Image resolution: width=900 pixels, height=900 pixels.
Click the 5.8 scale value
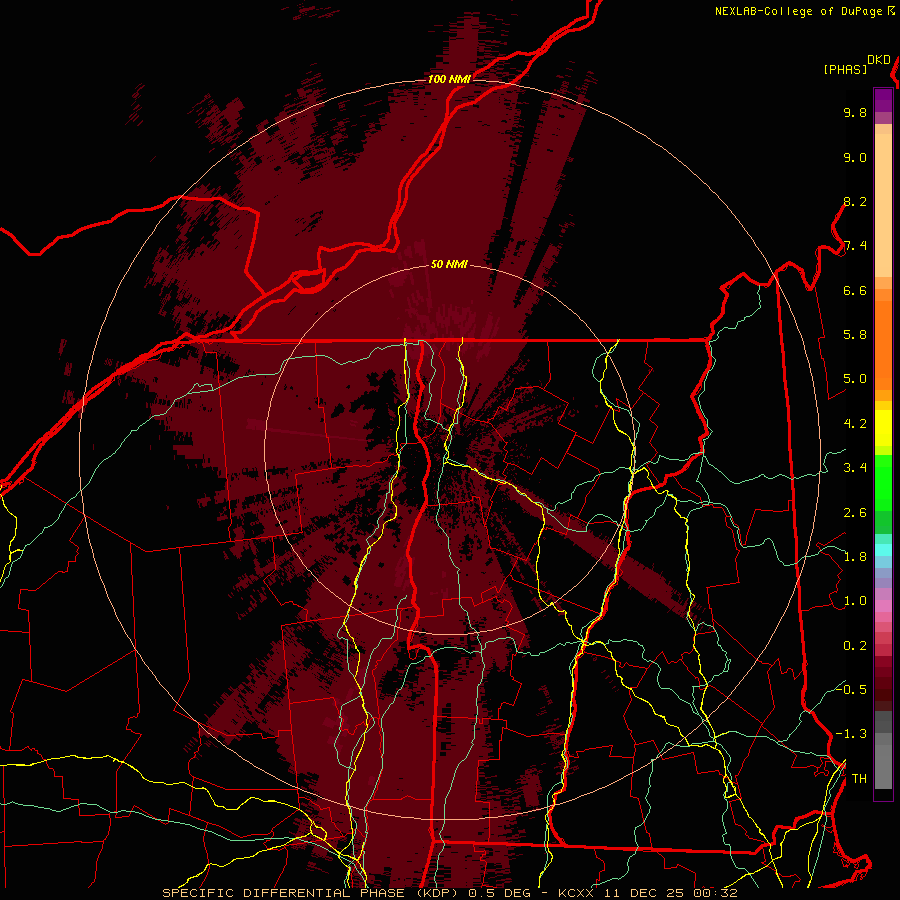tap(855, 335)
